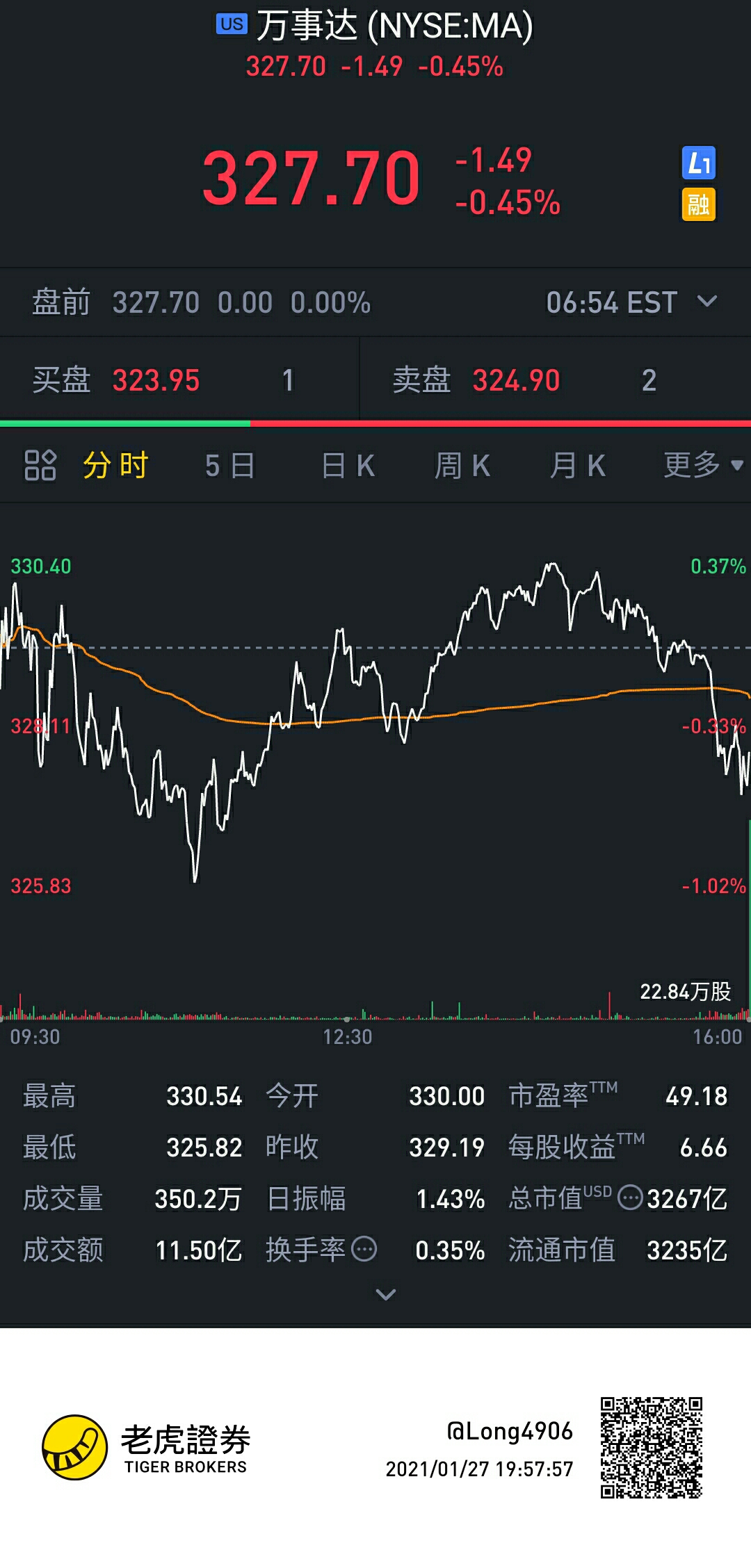Tap the QR code image
This screenshot has height=1568, width=751.
click(x=652, y=1448)
